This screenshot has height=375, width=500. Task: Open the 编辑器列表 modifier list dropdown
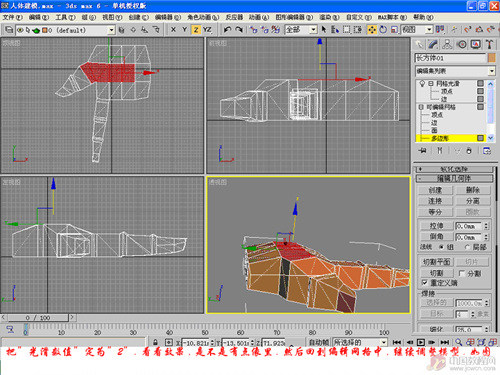(x=455, y=71)
